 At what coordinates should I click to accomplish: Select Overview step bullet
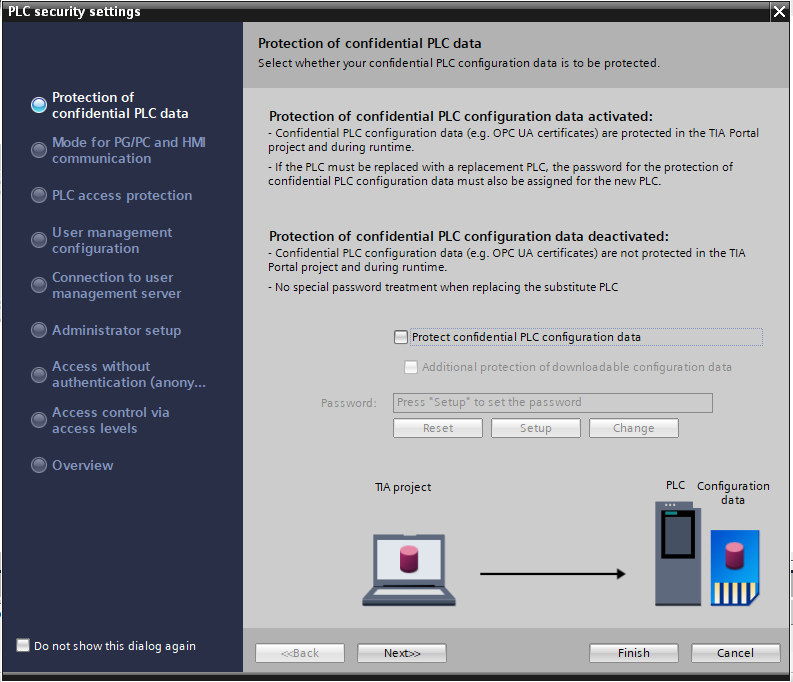pos(39,465)
